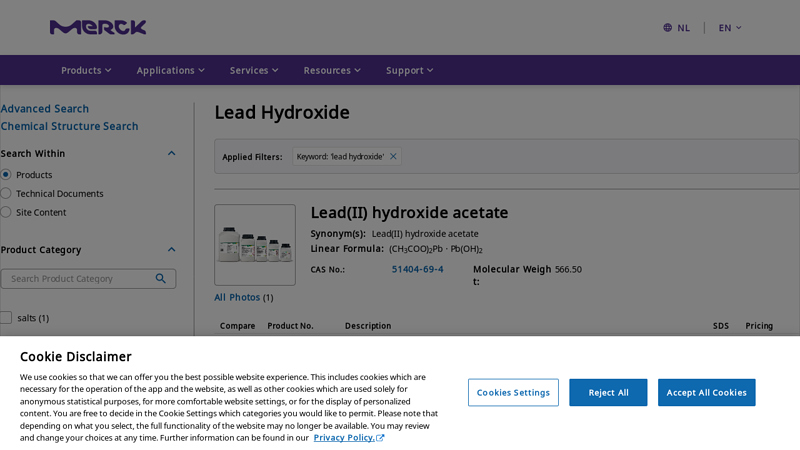Click the Lead(II) hydroxide acetate product thumbnail
800x450 pixels.
(x=255, y=245)
